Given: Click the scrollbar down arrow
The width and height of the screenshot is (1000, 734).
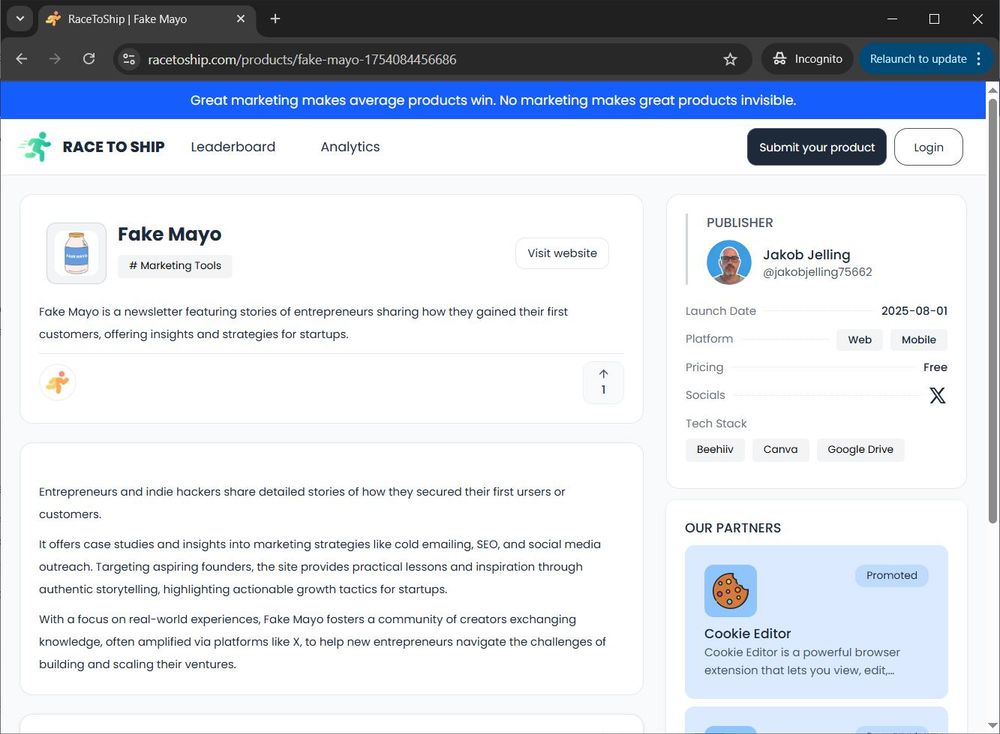Looking at the screenshot, I should tap(992, 726).
